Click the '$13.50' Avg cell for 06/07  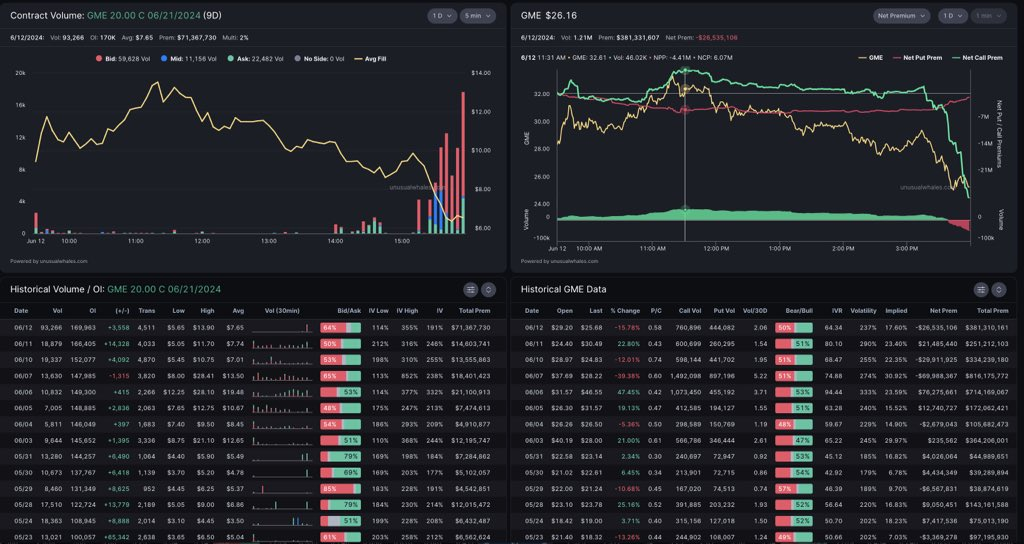pyautogui.click(x=233, y=376)
